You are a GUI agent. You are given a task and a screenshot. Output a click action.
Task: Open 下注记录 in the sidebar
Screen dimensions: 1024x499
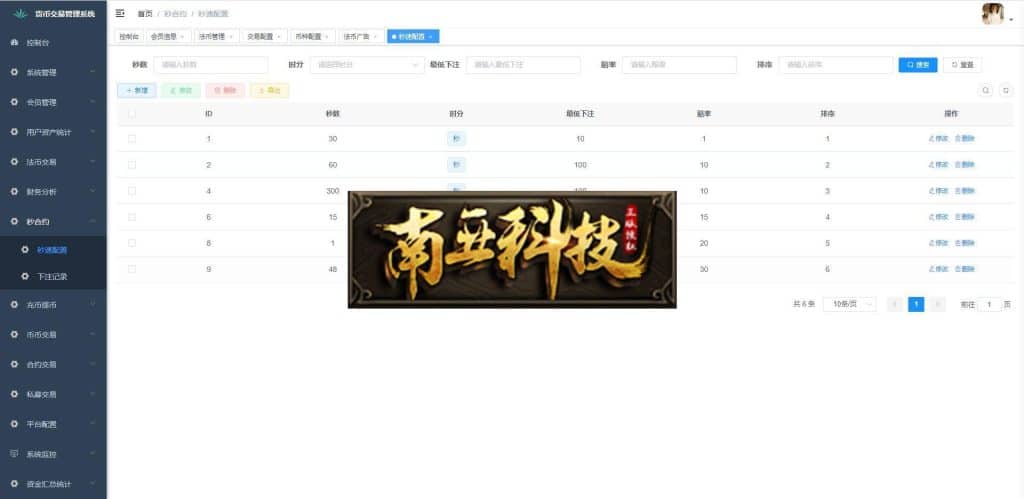pos(53,276)
